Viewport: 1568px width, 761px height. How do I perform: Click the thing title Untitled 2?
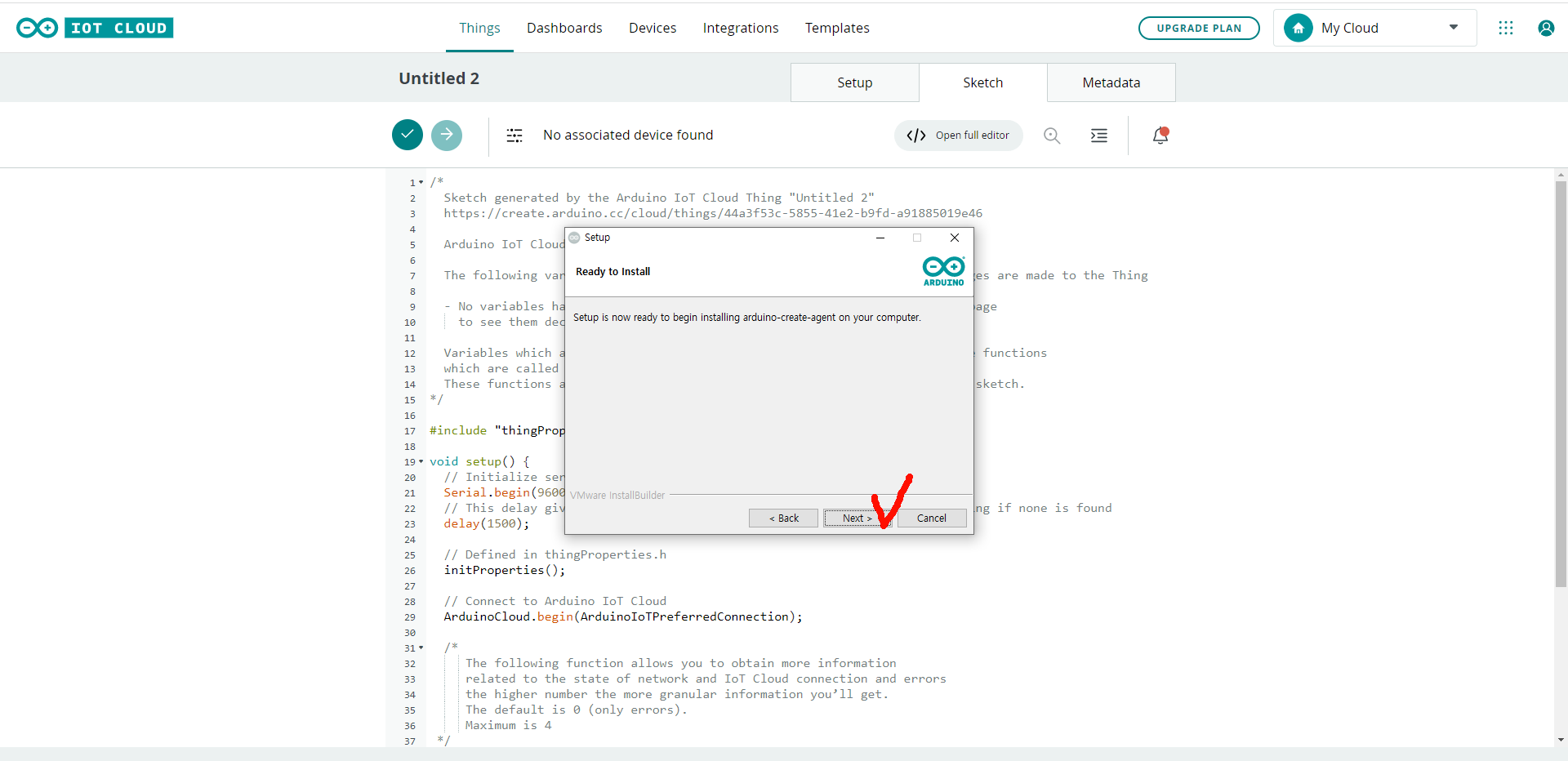(x=439, y=78)
